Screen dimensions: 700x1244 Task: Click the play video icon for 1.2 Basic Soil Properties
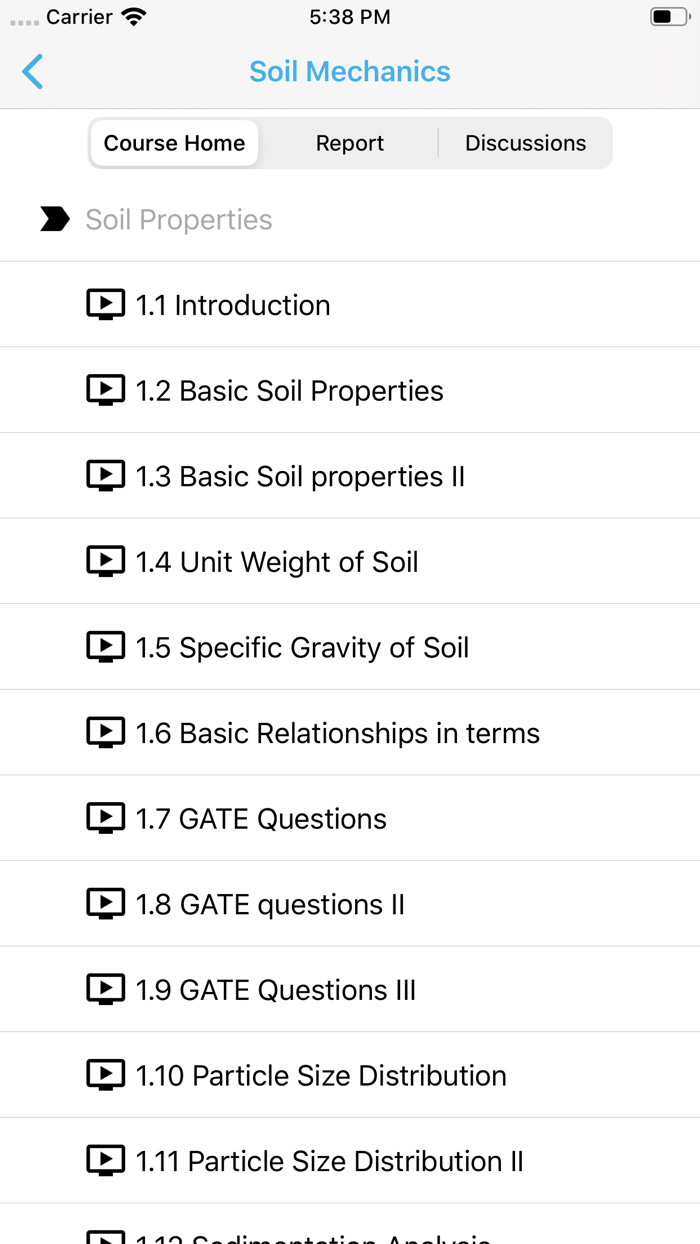click(105, 390)
